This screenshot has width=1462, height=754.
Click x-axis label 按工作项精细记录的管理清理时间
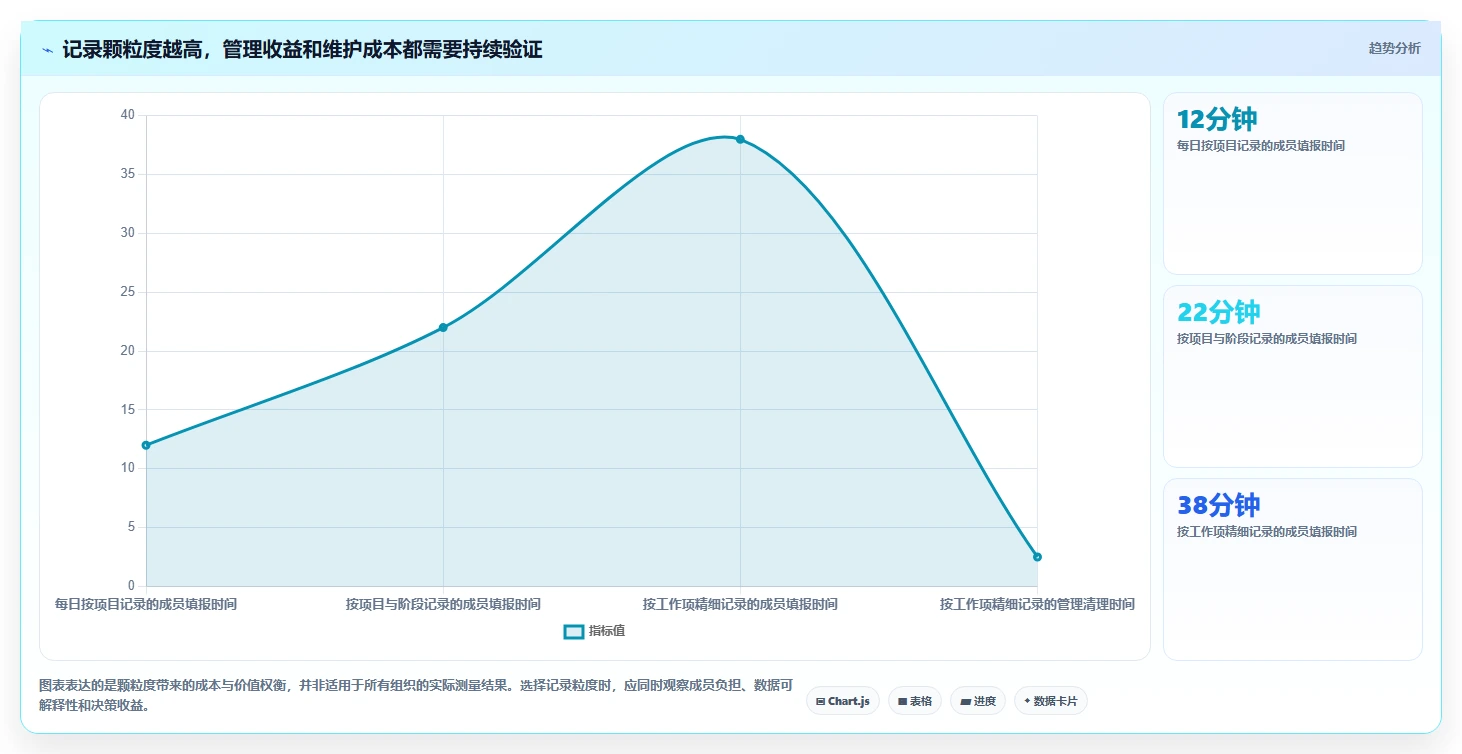(x=1037, y=604)
